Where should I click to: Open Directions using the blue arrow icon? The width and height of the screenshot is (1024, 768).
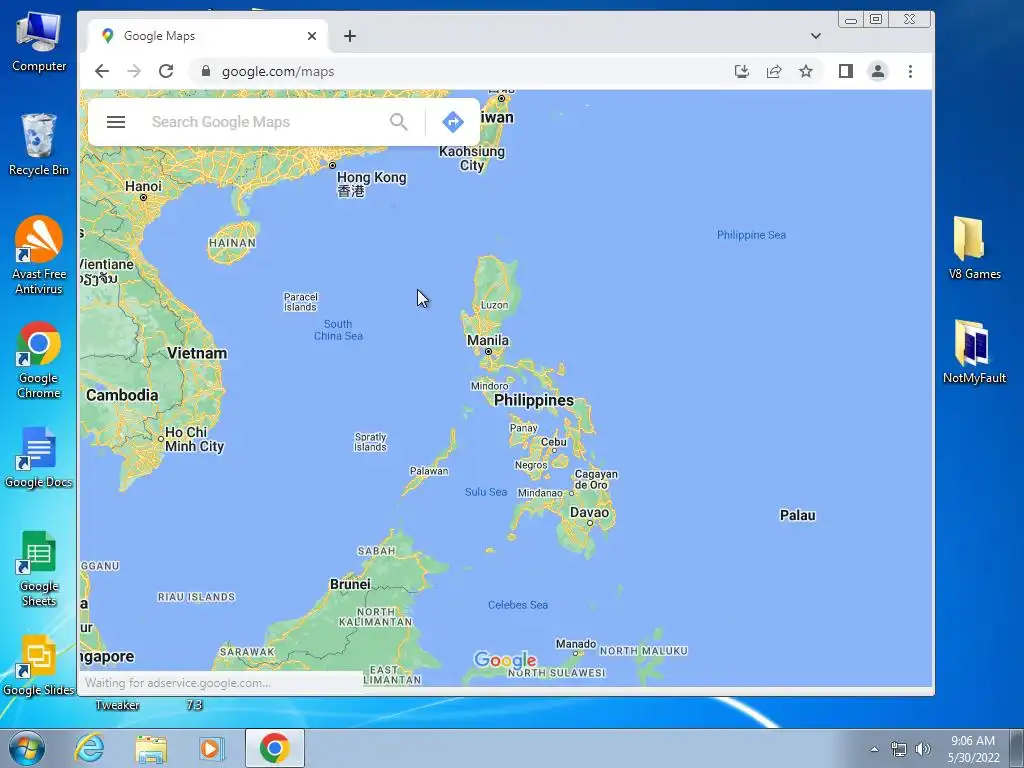coord(453,122)
